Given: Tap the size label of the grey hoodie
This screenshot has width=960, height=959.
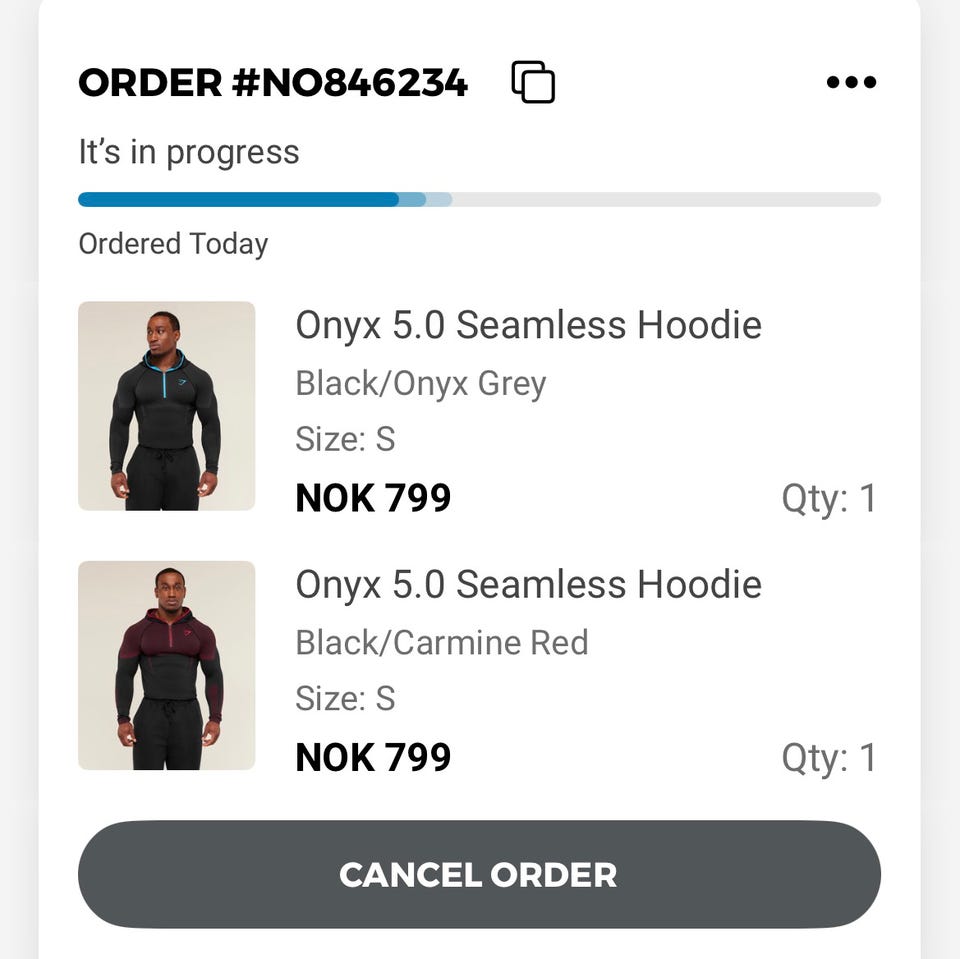Looking at the screenshot, I should point(345,439).
